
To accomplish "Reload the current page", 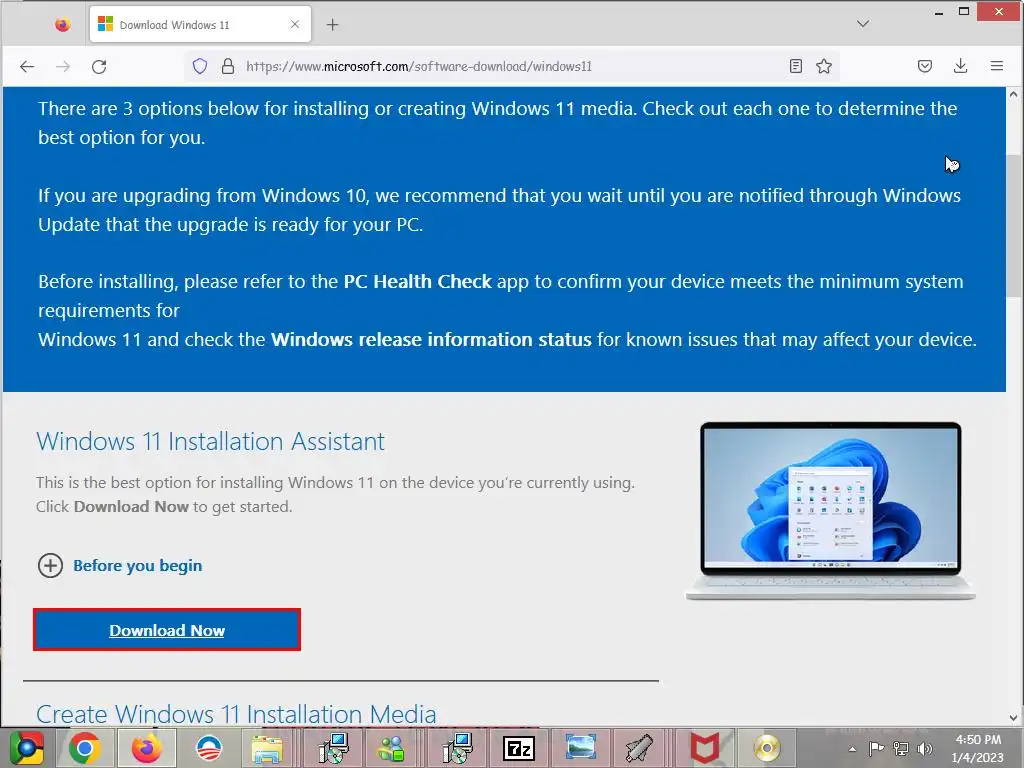I will tap(99, 67).
